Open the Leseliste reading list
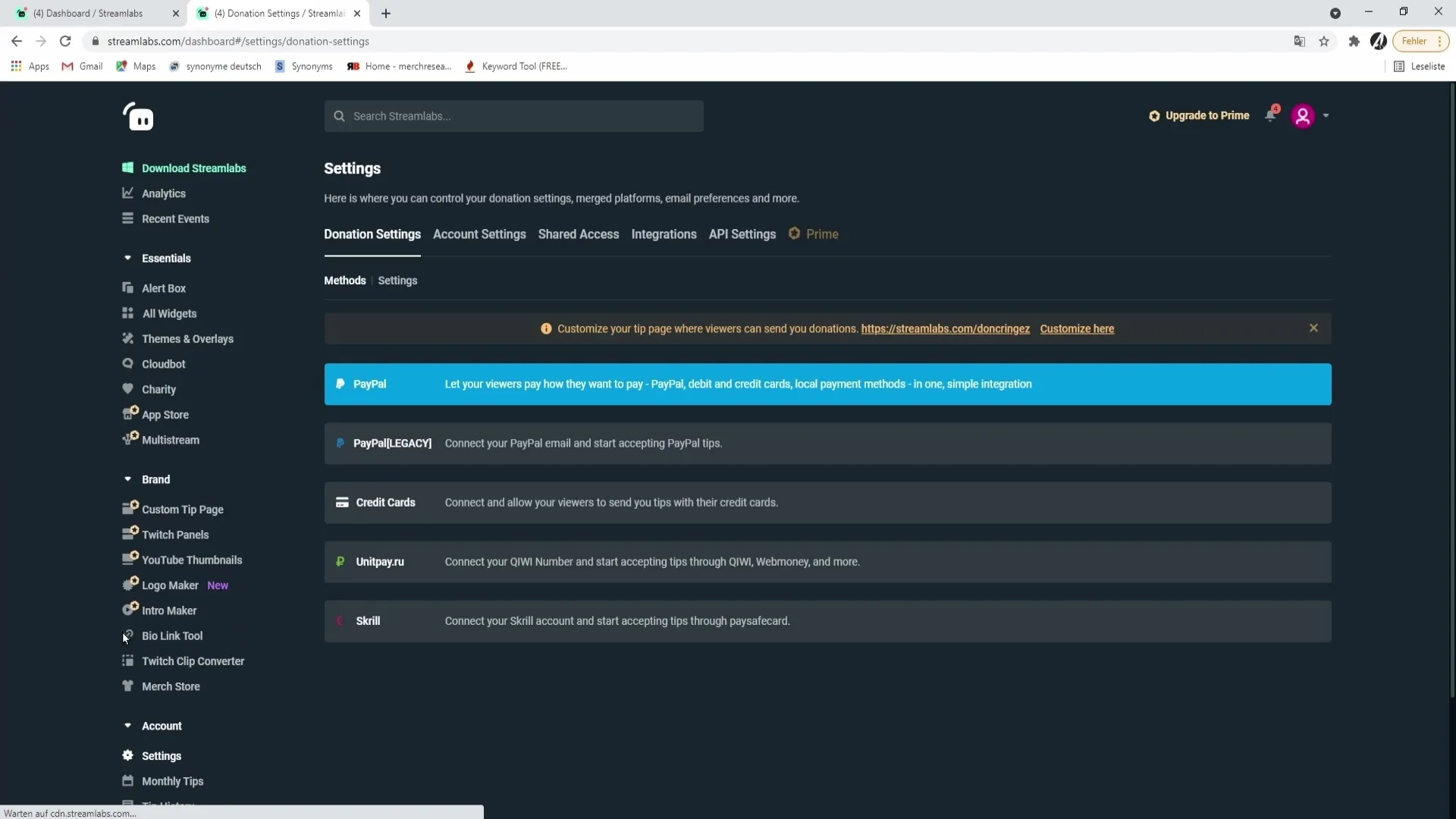This screenshot has width=1456, height=819. click(x=1420, y=66)
